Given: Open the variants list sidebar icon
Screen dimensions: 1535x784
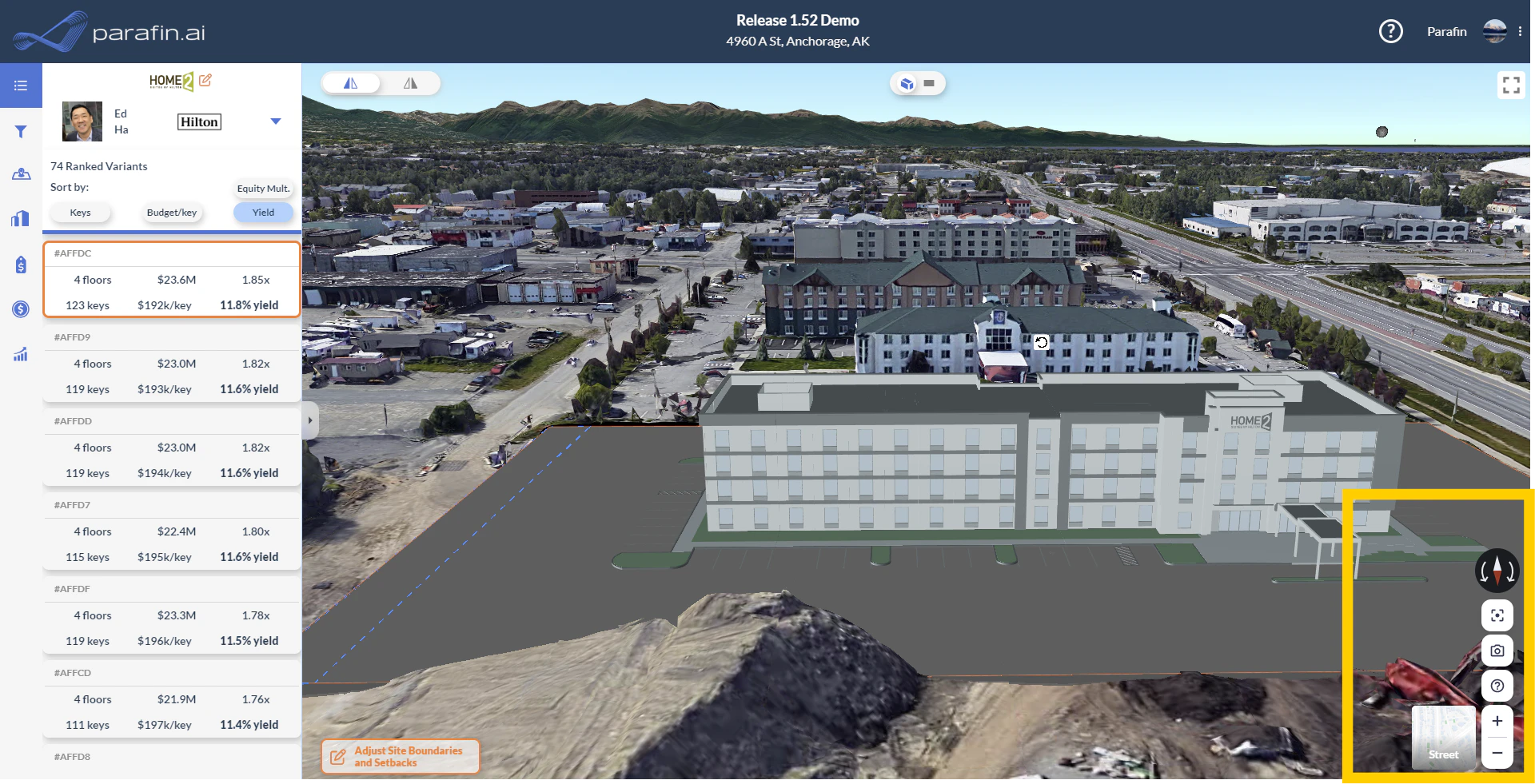Looking at the screenshot, I should point(21,86).
